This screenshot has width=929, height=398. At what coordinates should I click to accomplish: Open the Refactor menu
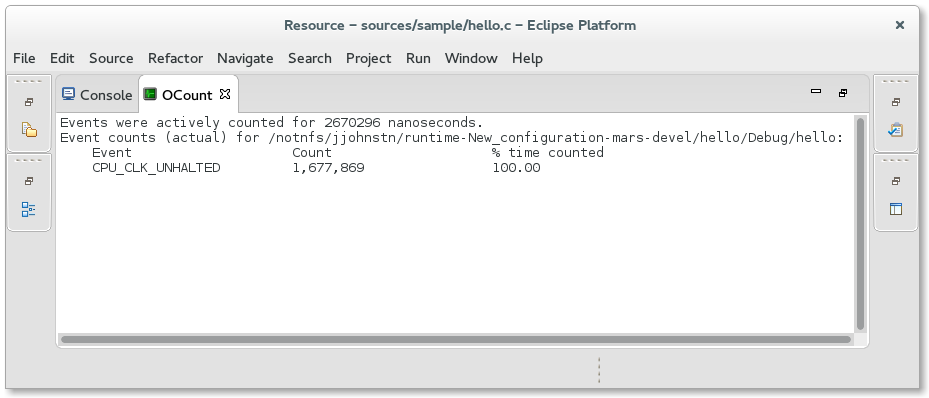(x=175, y=58)
